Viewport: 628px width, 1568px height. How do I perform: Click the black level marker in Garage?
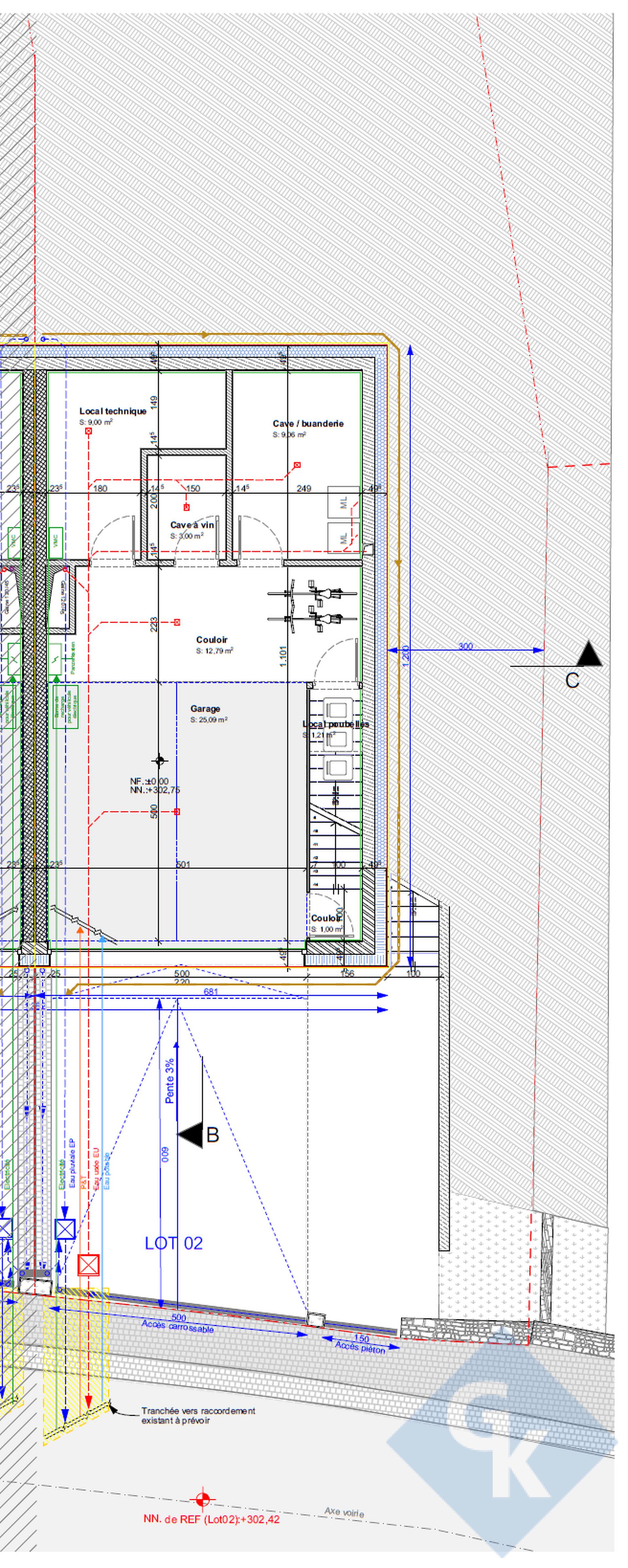160,760
